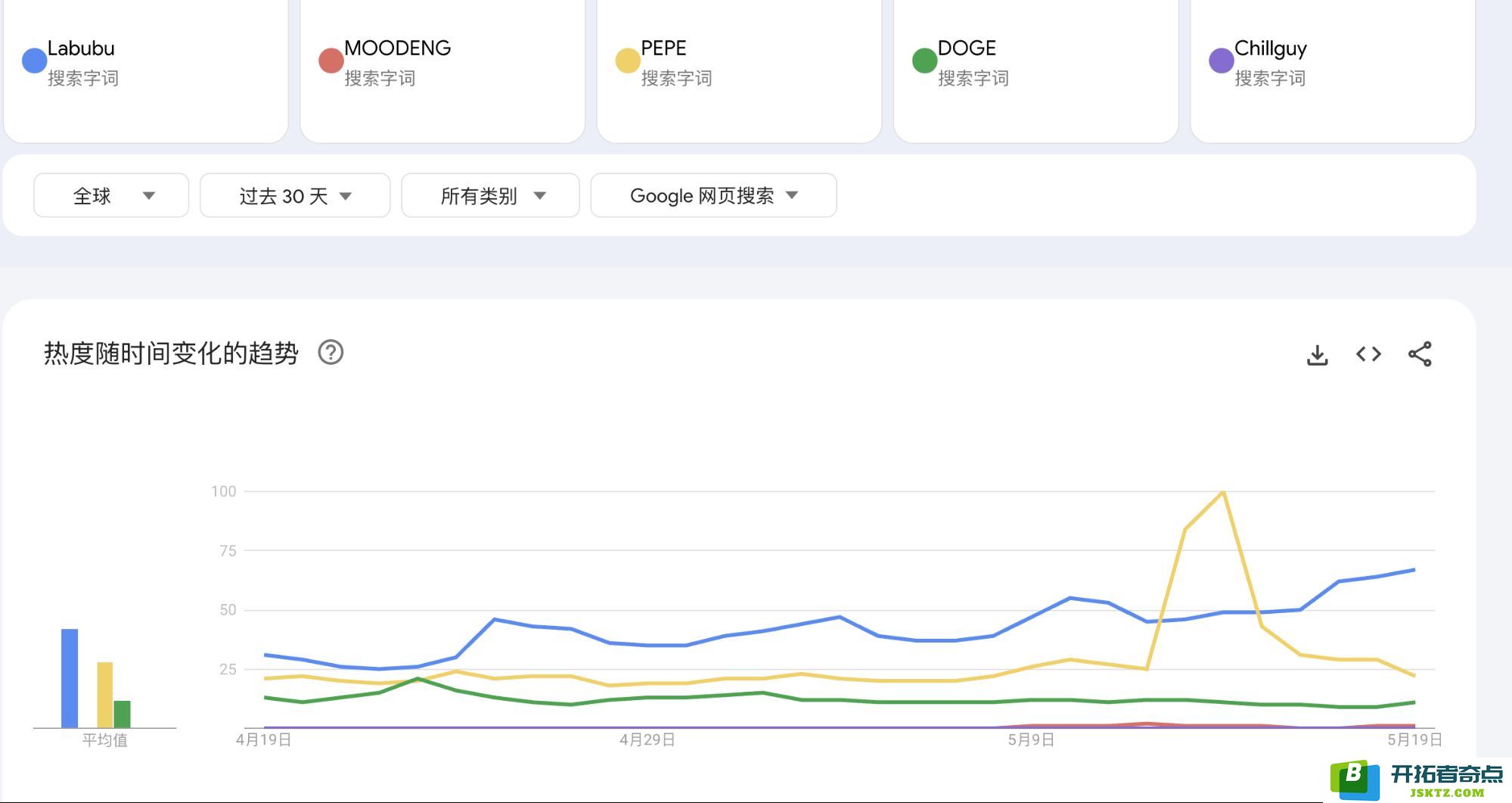Click the 5月9日 axis label
Screen dimensions: 1512x803
[1031, 739]
